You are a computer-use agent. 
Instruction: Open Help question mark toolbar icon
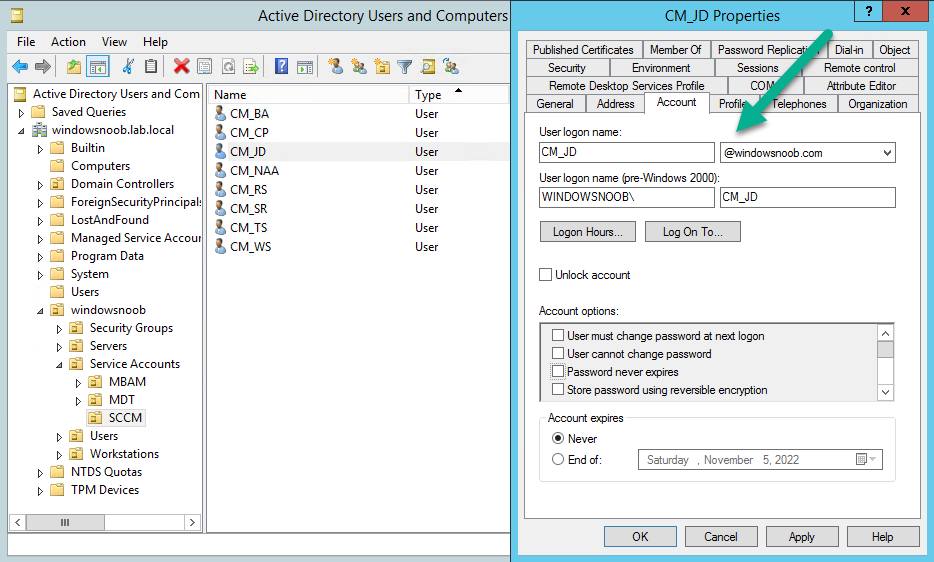(281, 66)
